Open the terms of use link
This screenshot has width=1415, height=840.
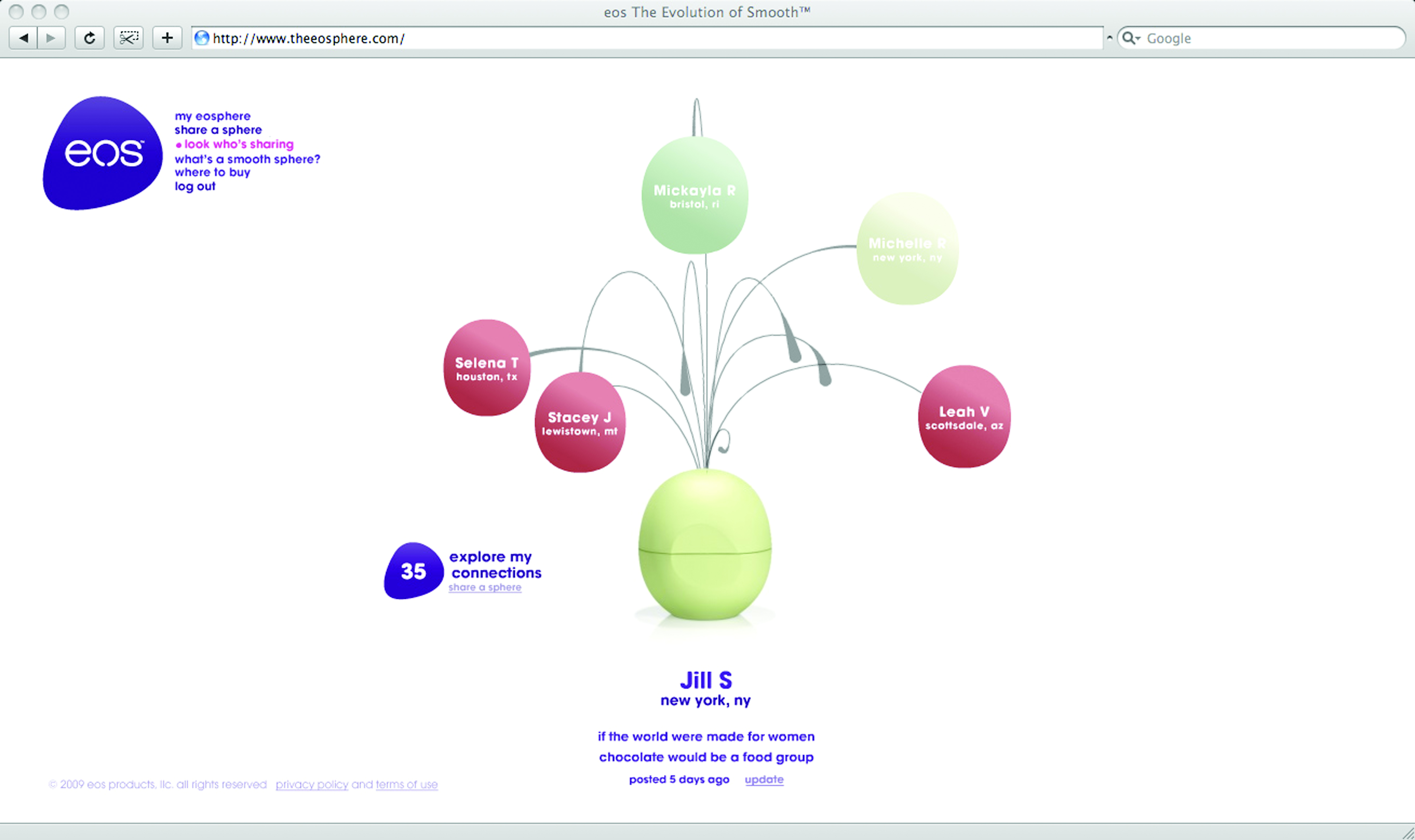click(x=407, y=785)
